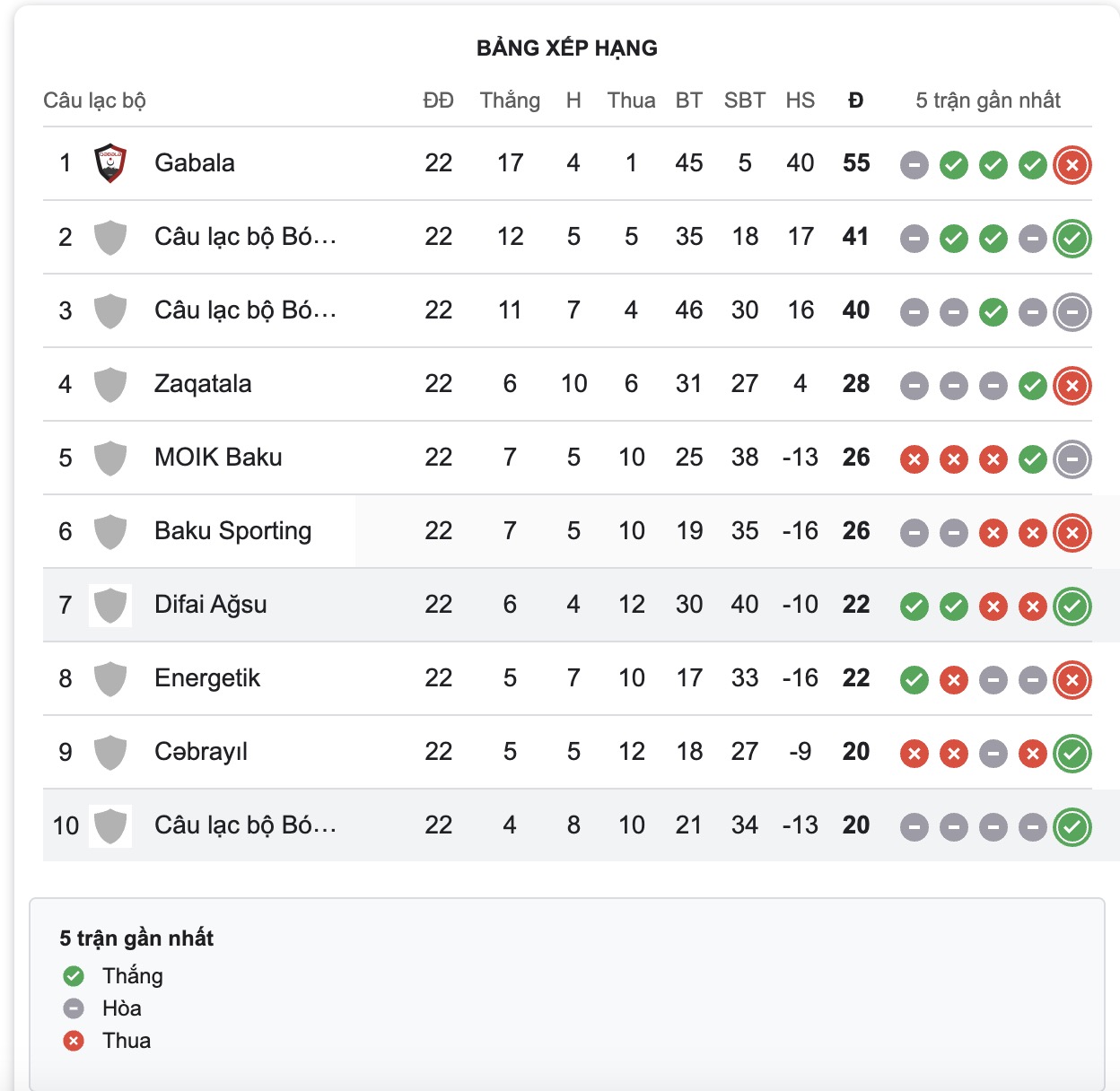
Task: Select the MOIK Baku team name
Action: coord(218,458)
